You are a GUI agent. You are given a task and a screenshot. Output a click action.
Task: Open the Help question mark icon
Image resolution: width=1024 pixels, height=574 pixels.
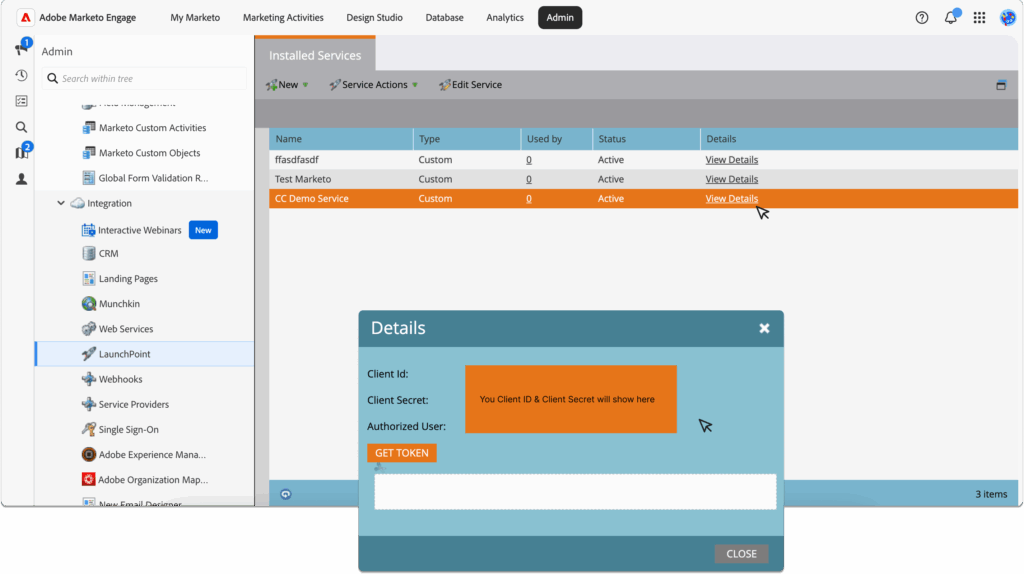[x=922, y=18]
